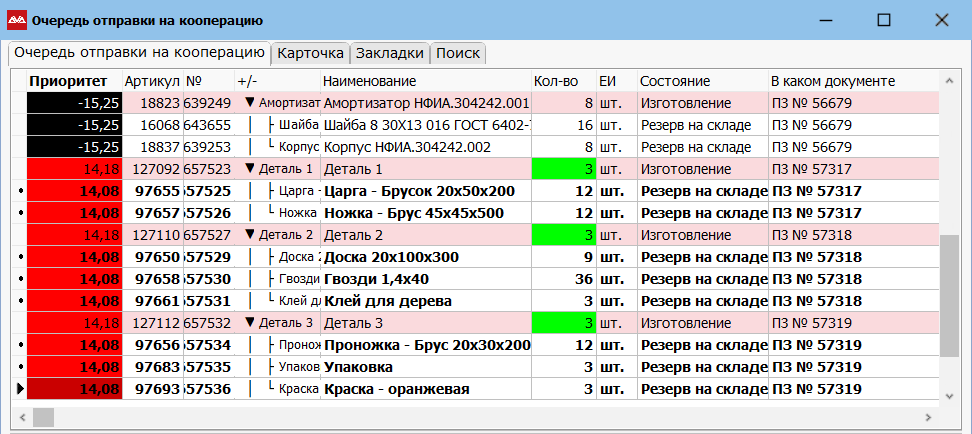The width and height of the screenshot is (972, 434).
Task: Click the green quantity cell for Деталь 2
Action: (x=563, y=235)
